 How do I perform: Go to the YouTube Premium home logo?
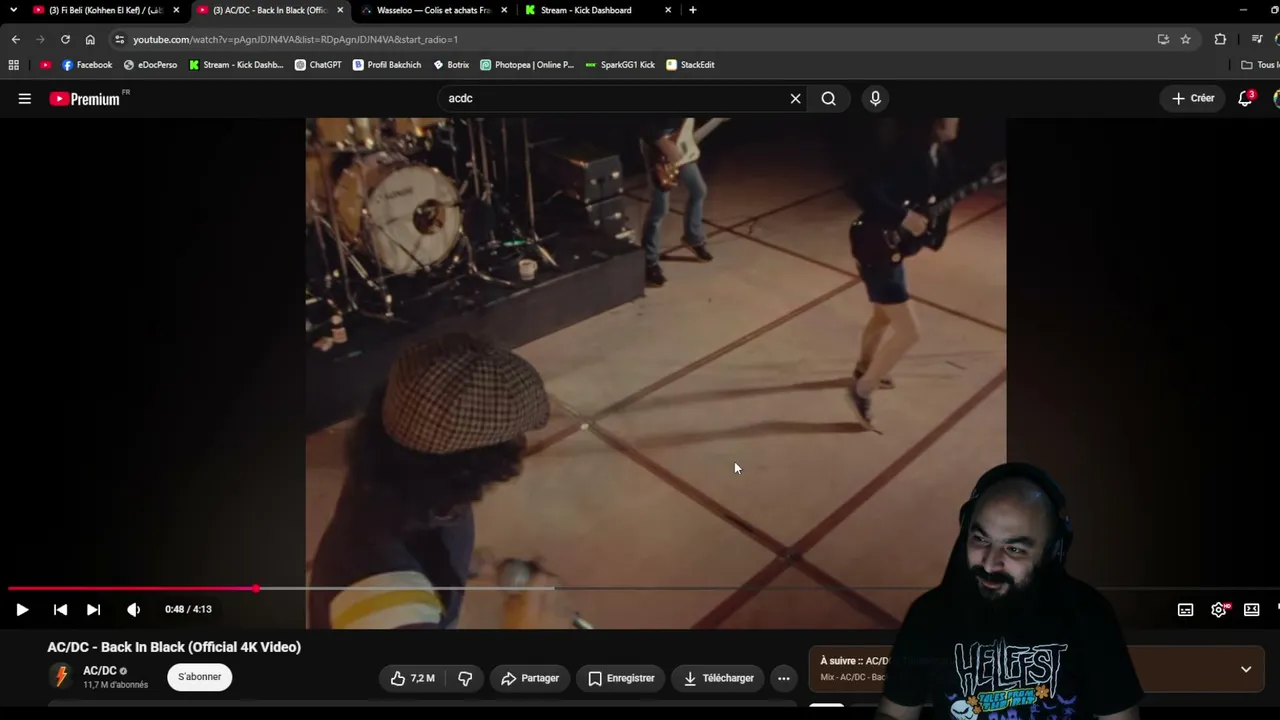coord(85,98)
